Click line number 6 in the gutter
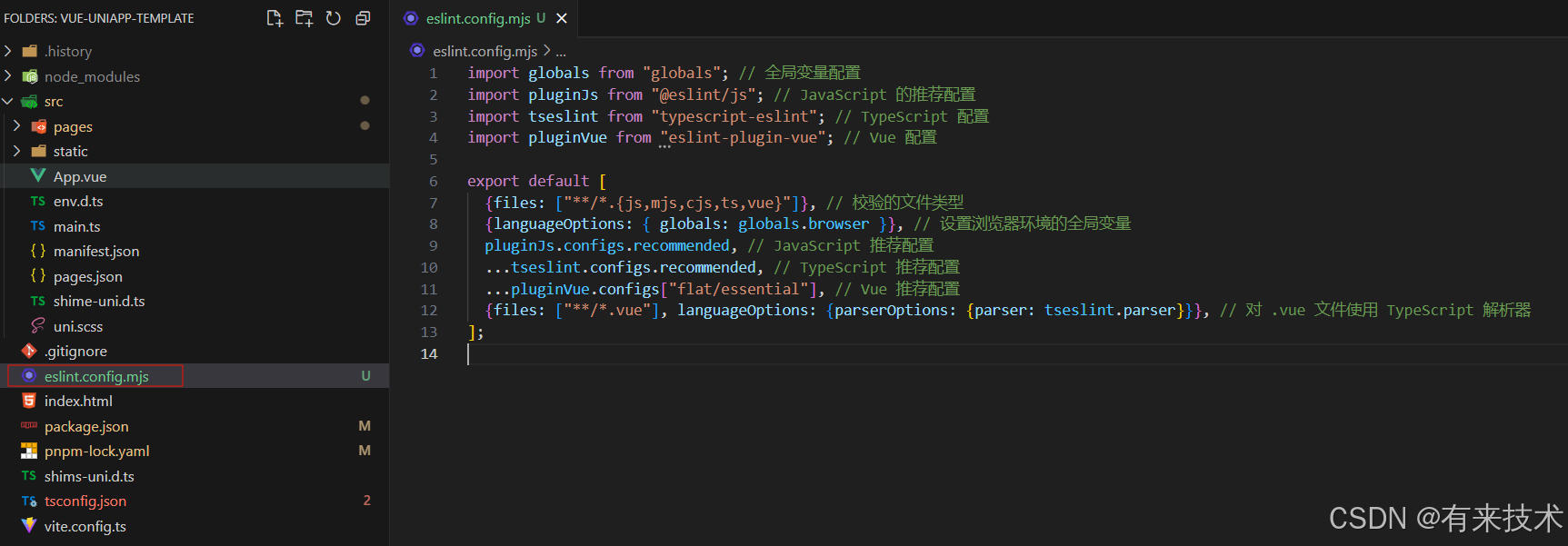 pyautogui.click(x=434, y=181)
